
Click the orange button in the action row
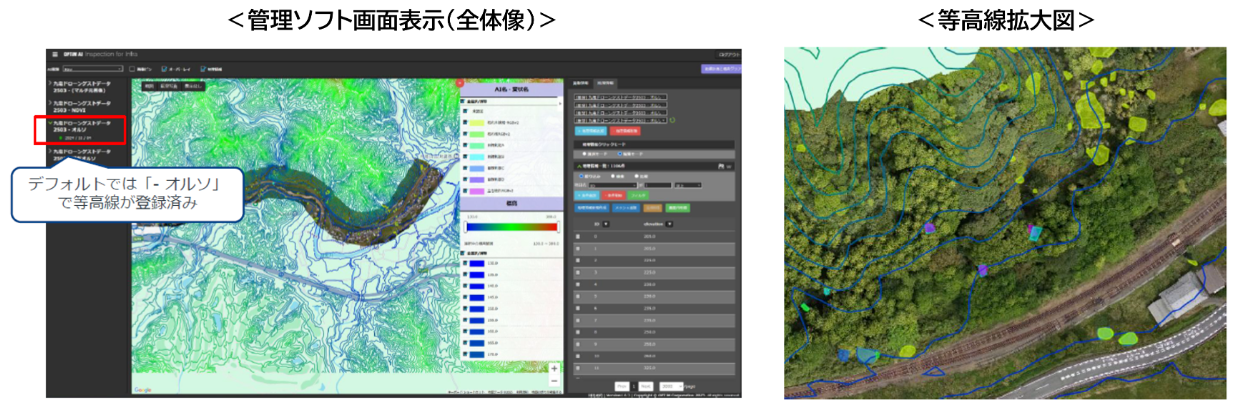pos(653,208)
